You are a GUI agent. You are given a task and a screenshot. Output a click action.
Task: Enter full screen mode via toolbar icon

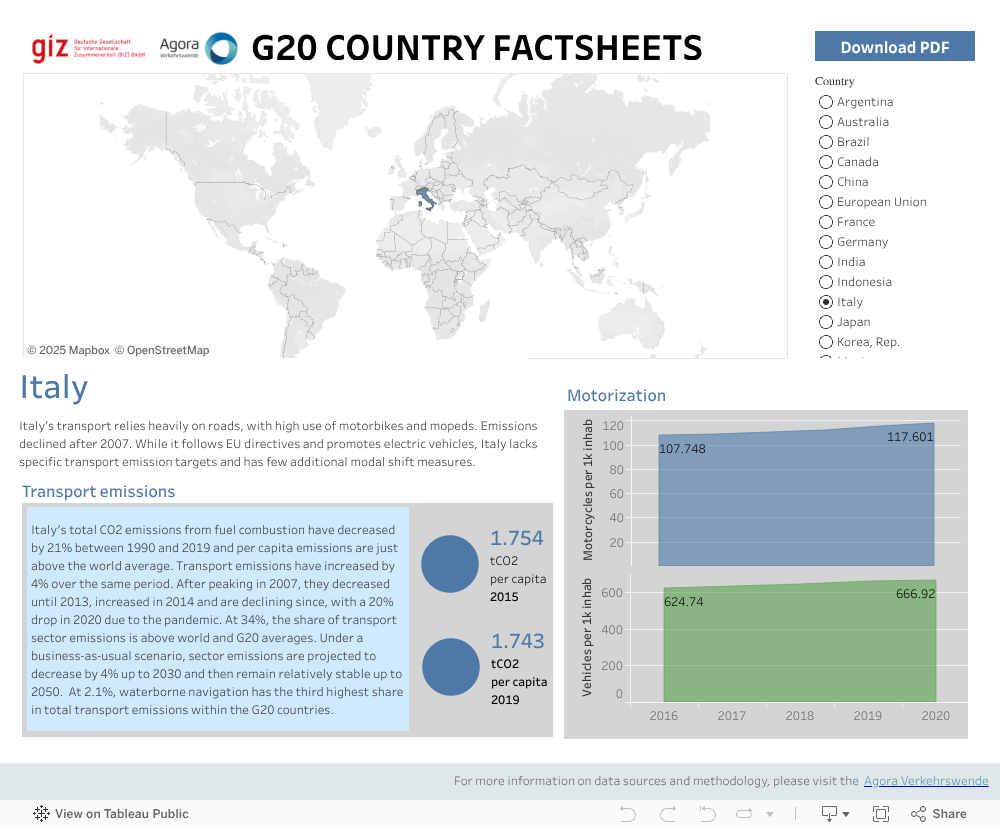point(881,814)
